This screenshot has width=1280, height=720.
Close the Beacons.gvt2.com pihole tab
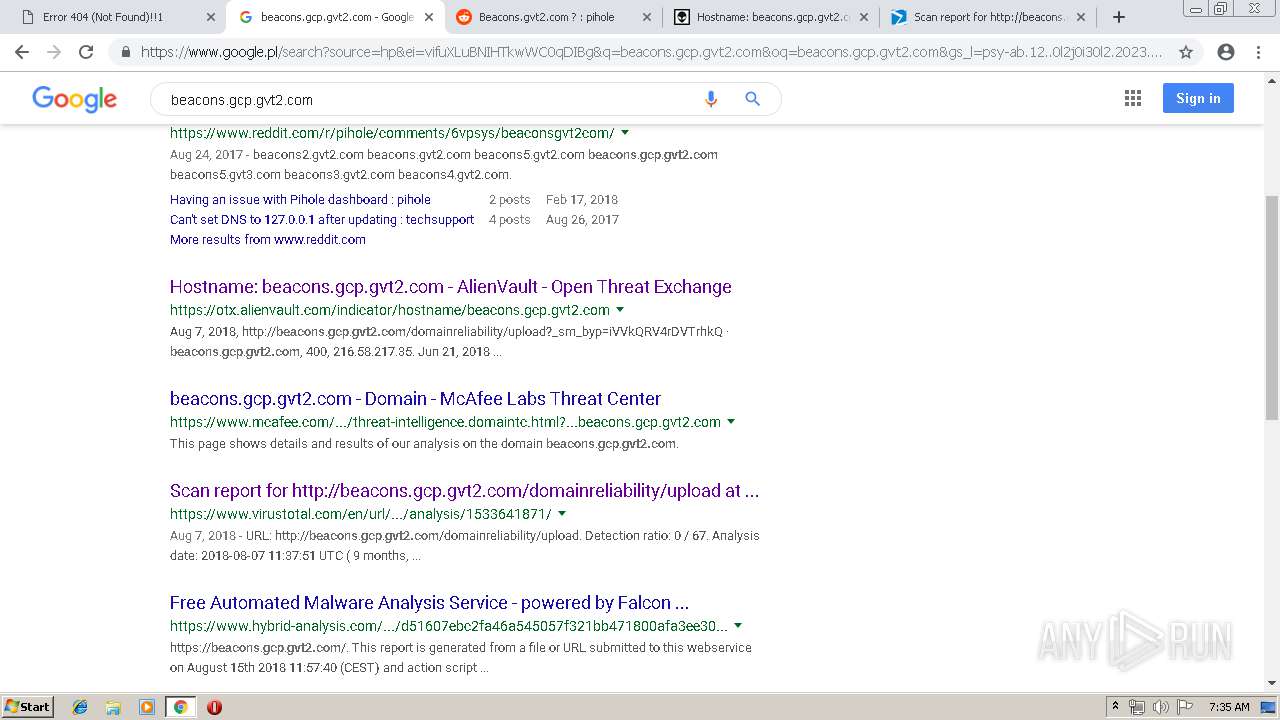(646, 17)
